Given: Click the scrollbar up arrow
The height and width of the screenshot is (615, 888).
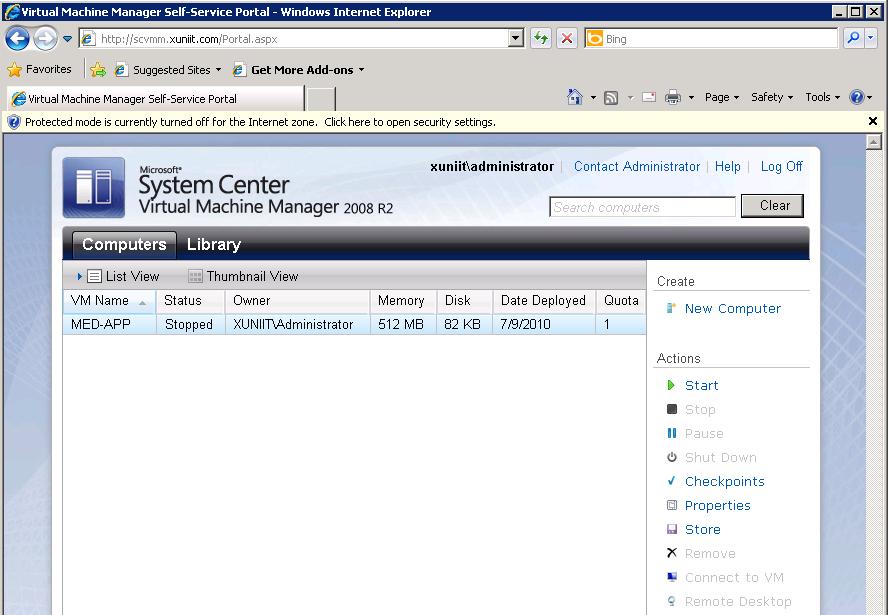Looking at the screenshot, I should (874, 142).
